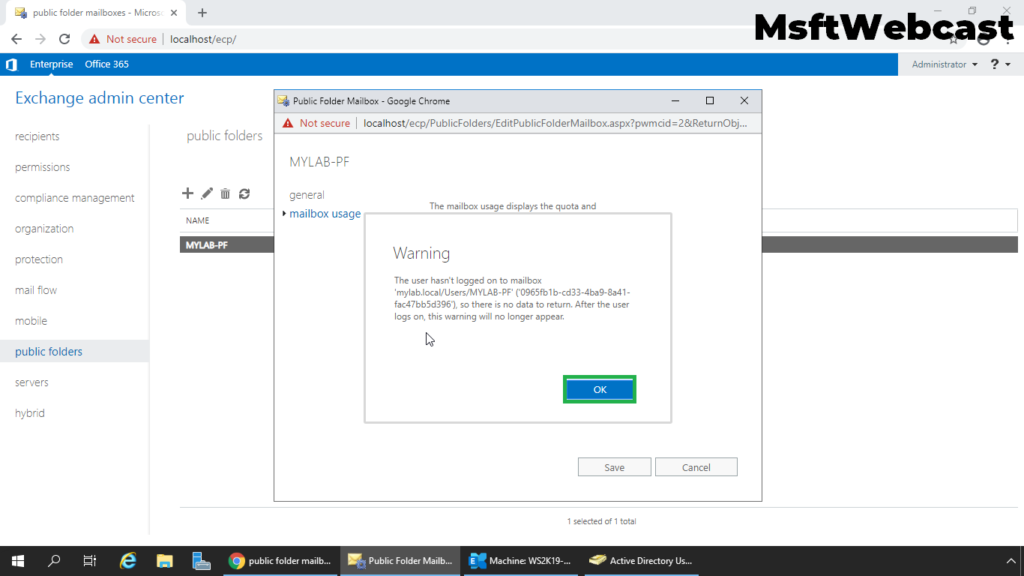
Task: Switch to Machine: WS2K19 taskbar item
Action: 520,560
